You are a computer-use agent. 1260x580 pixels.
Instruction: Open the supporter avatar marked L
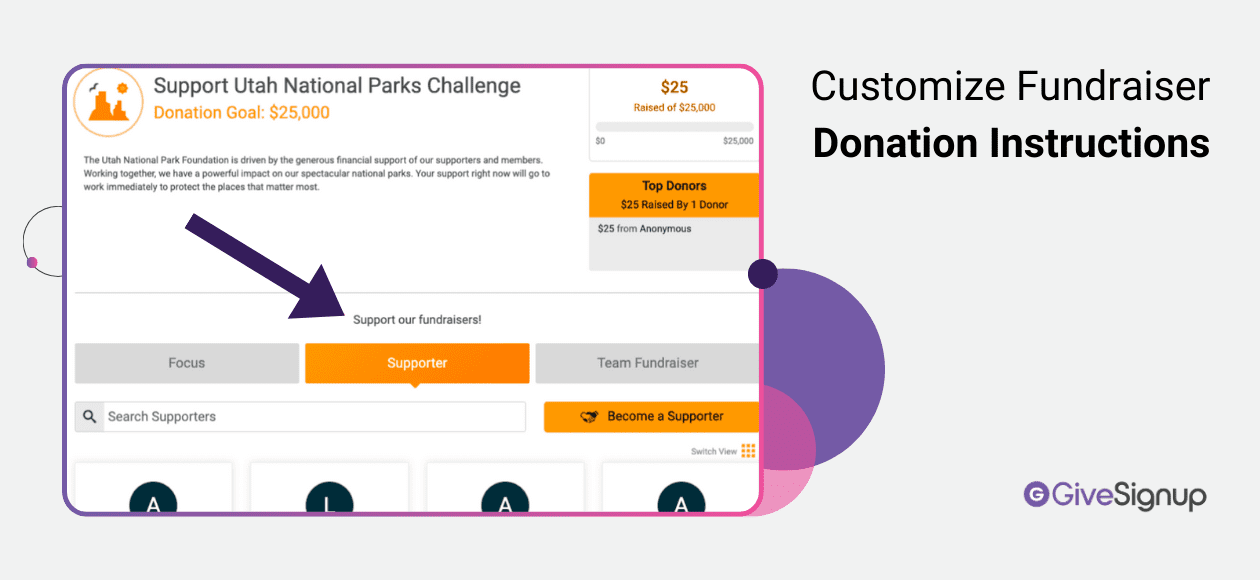coord(329,502)
